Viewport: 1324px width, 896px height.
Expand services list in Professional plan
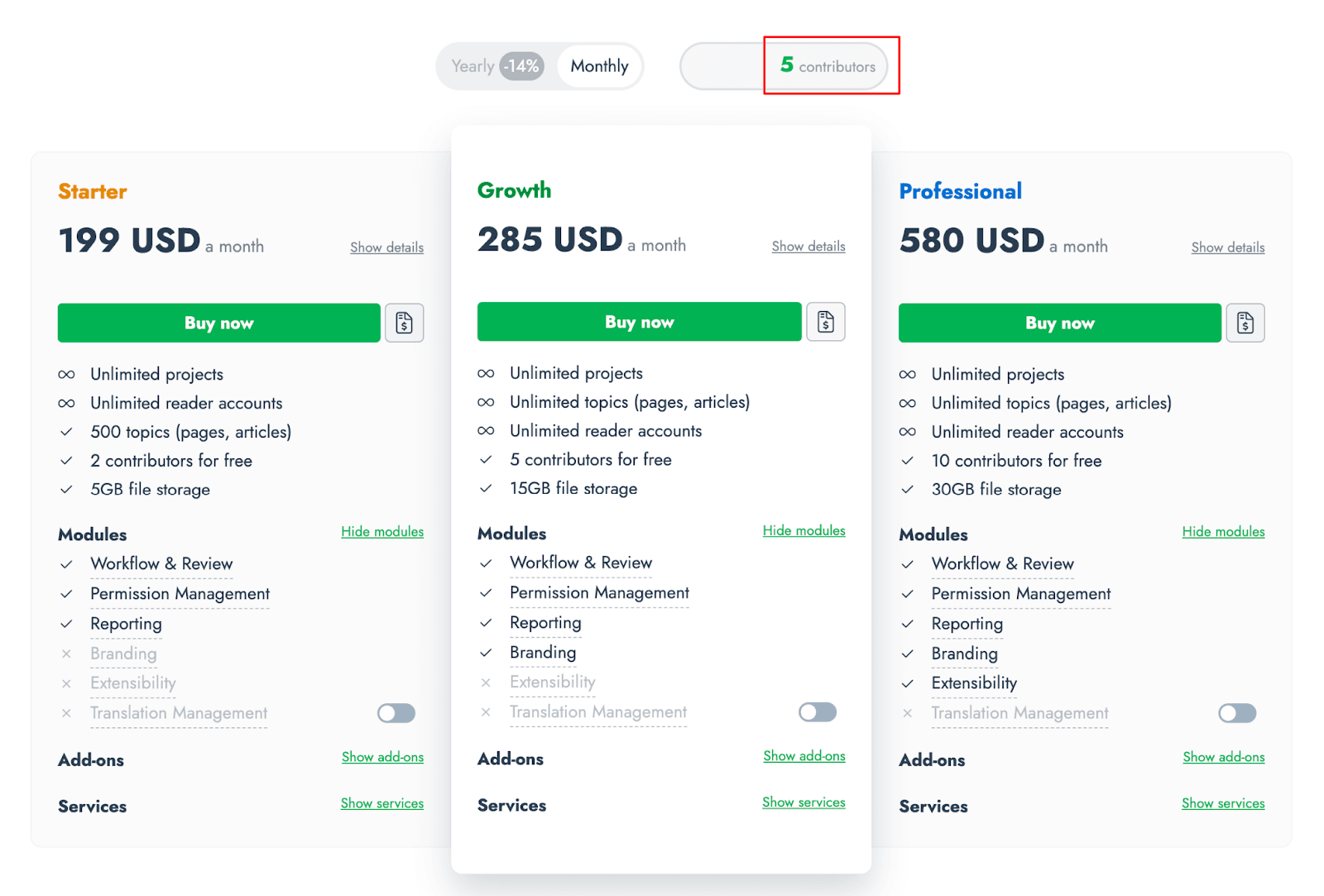tap(1222, 803)
